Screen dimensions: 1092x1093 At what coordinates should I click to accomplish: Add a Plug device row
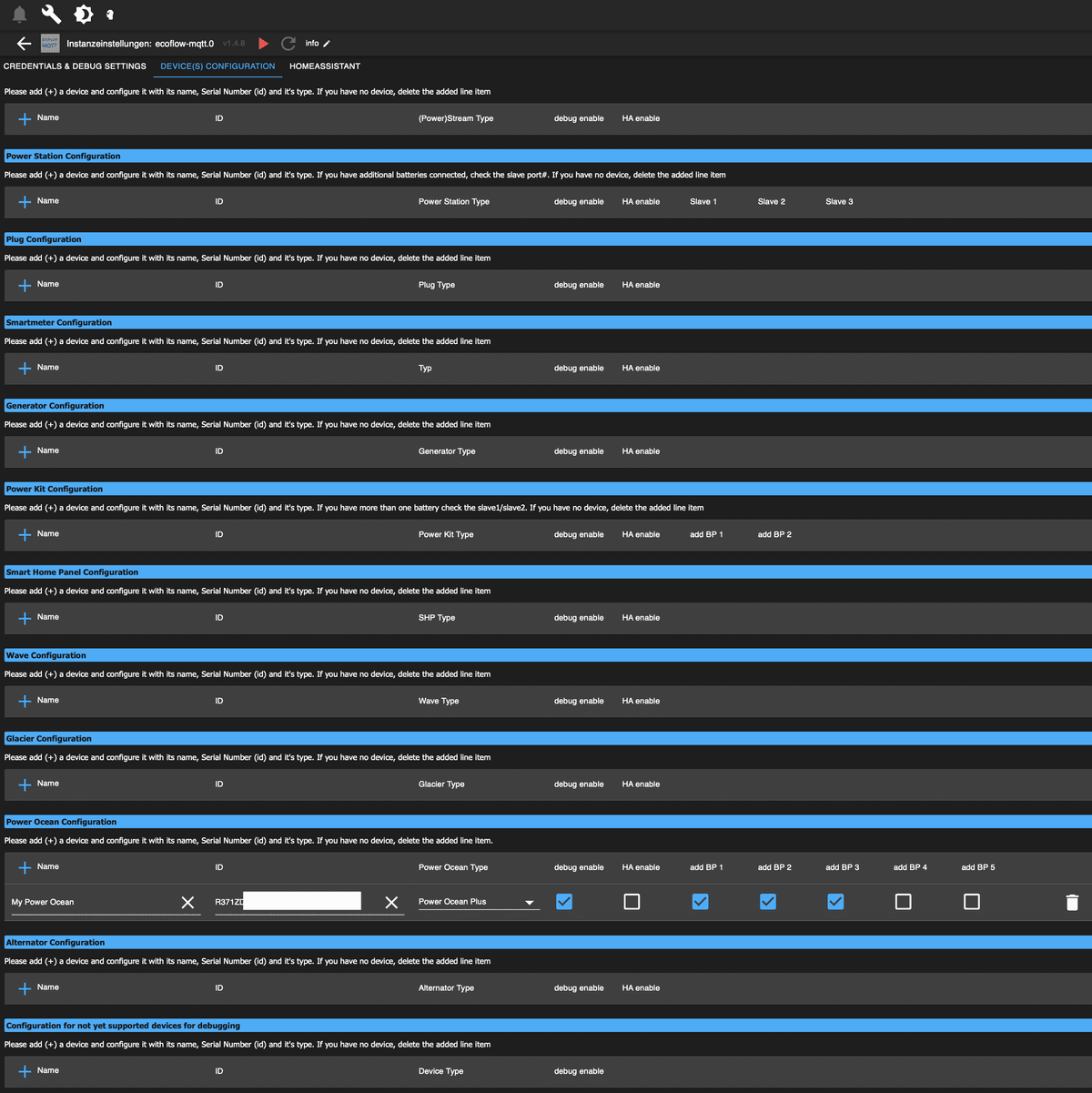pyautogui.click(x=25, y=286)
